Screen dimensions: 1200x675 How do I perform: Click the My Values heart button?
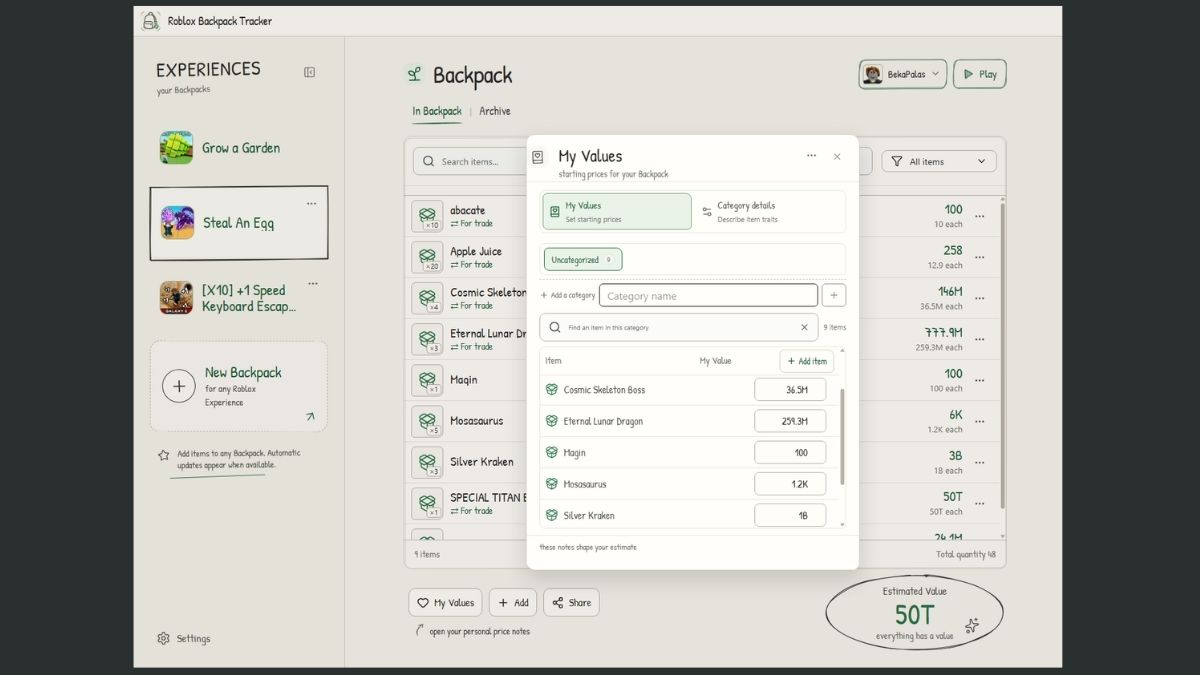[445, 603]
